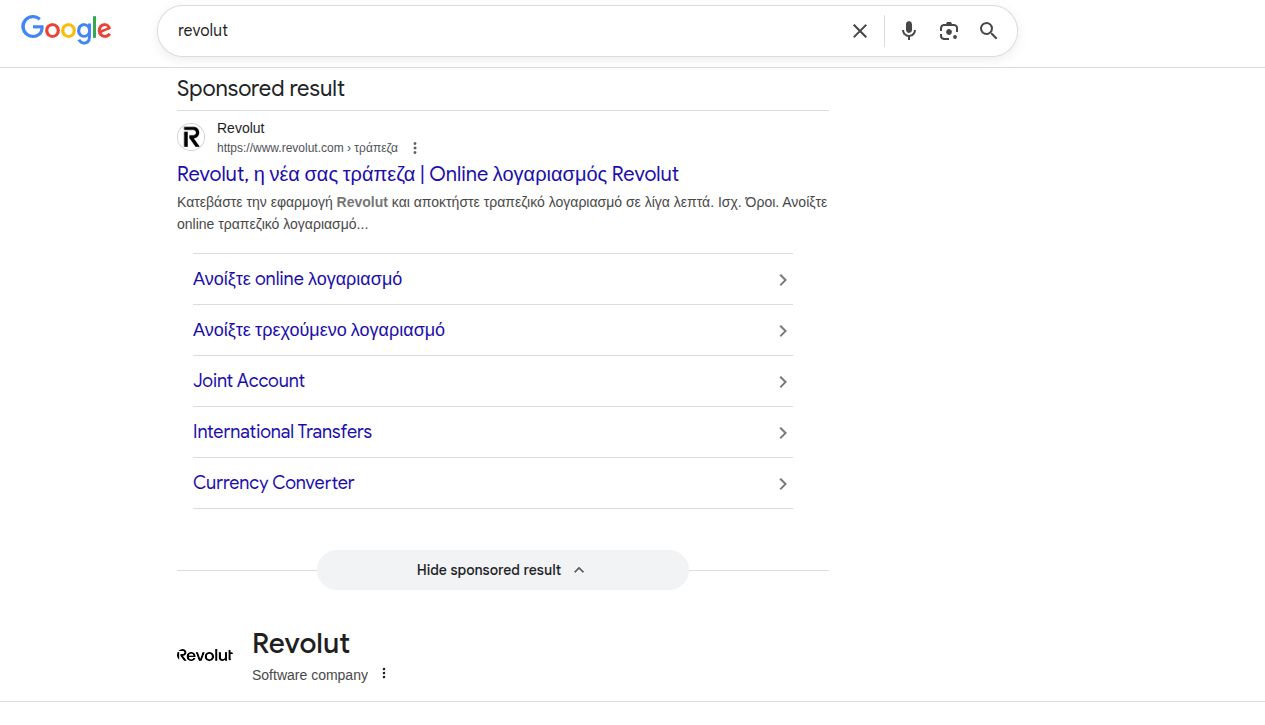Open three-dot menu beside Software company
Screen dimensions: 1265x725
pos(383,674)
